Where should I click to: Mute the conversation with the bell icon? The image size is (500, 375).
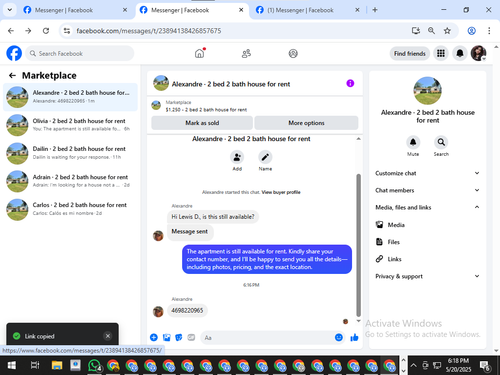[x=413, y=142]
